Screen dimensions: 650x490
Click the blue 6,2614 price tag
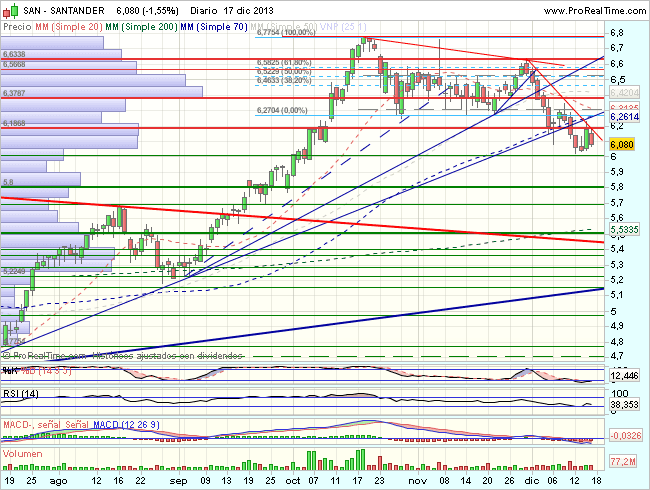click(x=625, y=116)
